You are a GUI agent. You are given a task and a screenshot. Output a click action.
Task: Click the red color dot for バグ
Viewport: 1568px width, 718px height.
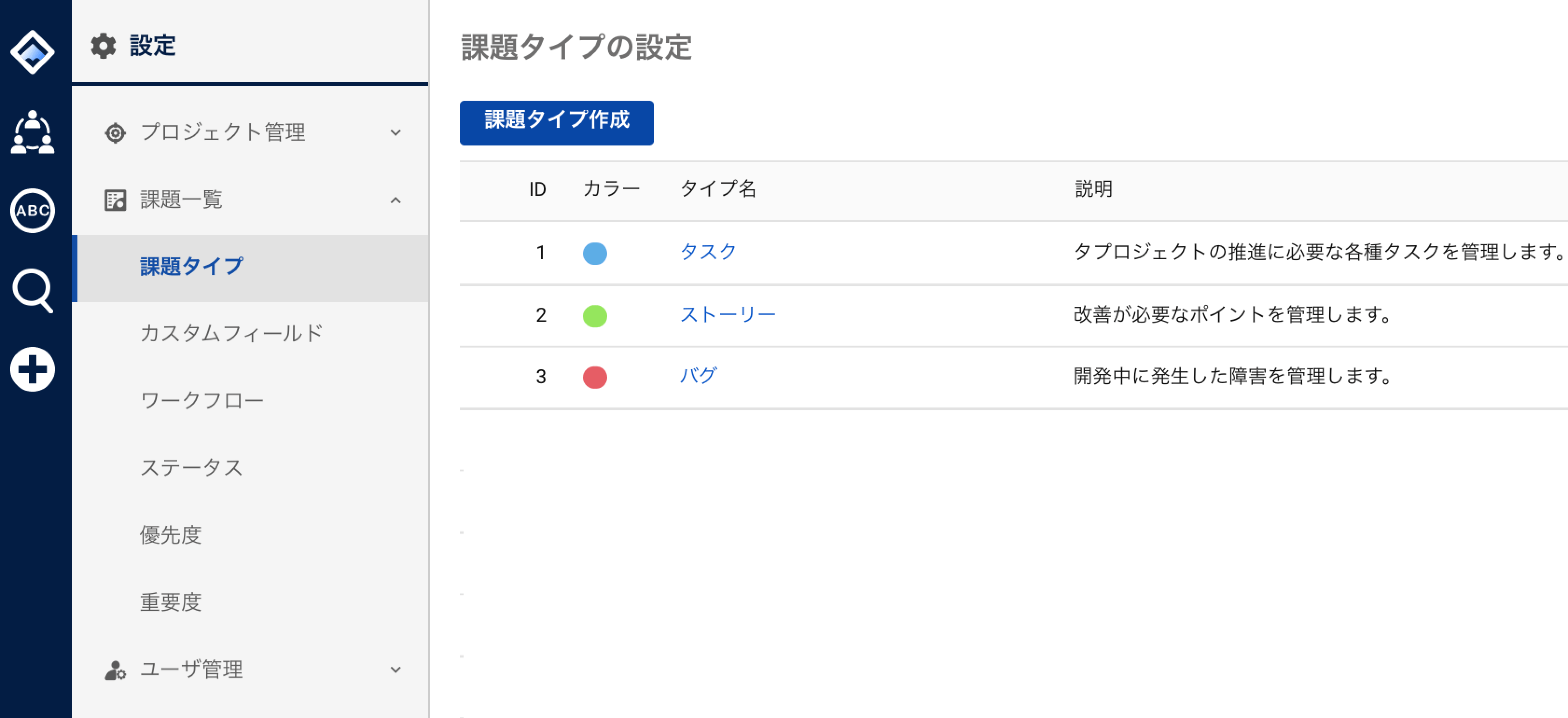pos(595,377)
